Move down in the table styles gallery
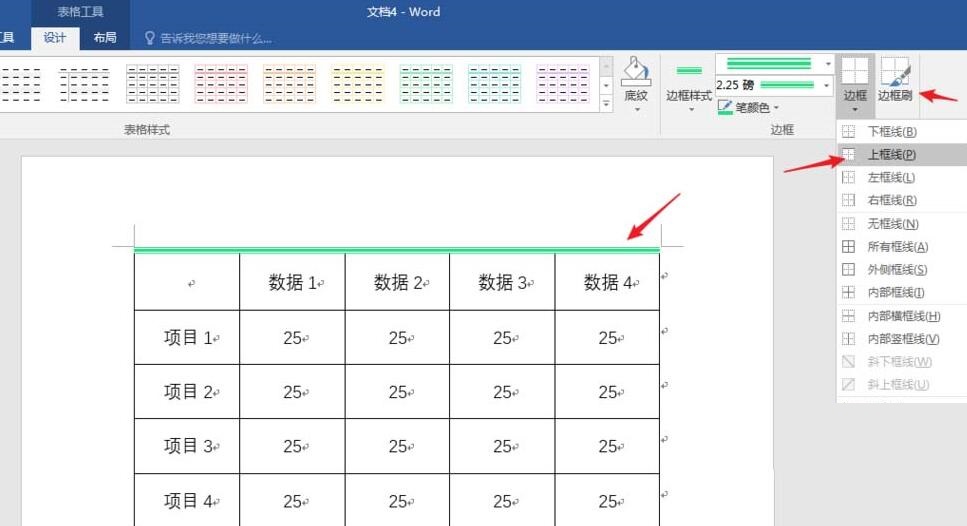Screen dimensions: 967x526 (606, 86)
